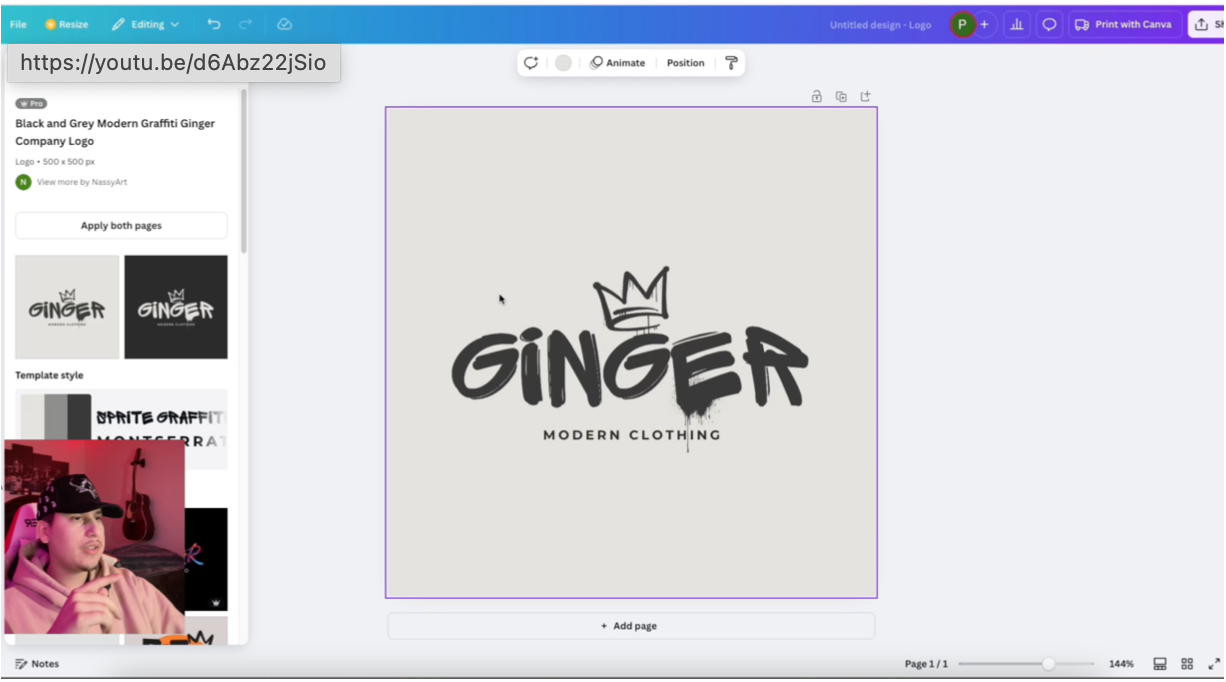
Task: Open the background color swatch
Action: click(563, 63)
